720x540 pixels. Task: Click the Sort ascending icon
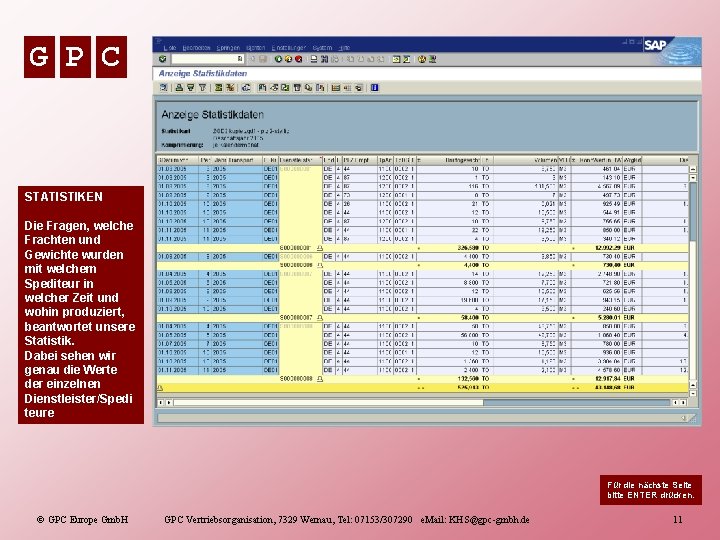point(180,88)
